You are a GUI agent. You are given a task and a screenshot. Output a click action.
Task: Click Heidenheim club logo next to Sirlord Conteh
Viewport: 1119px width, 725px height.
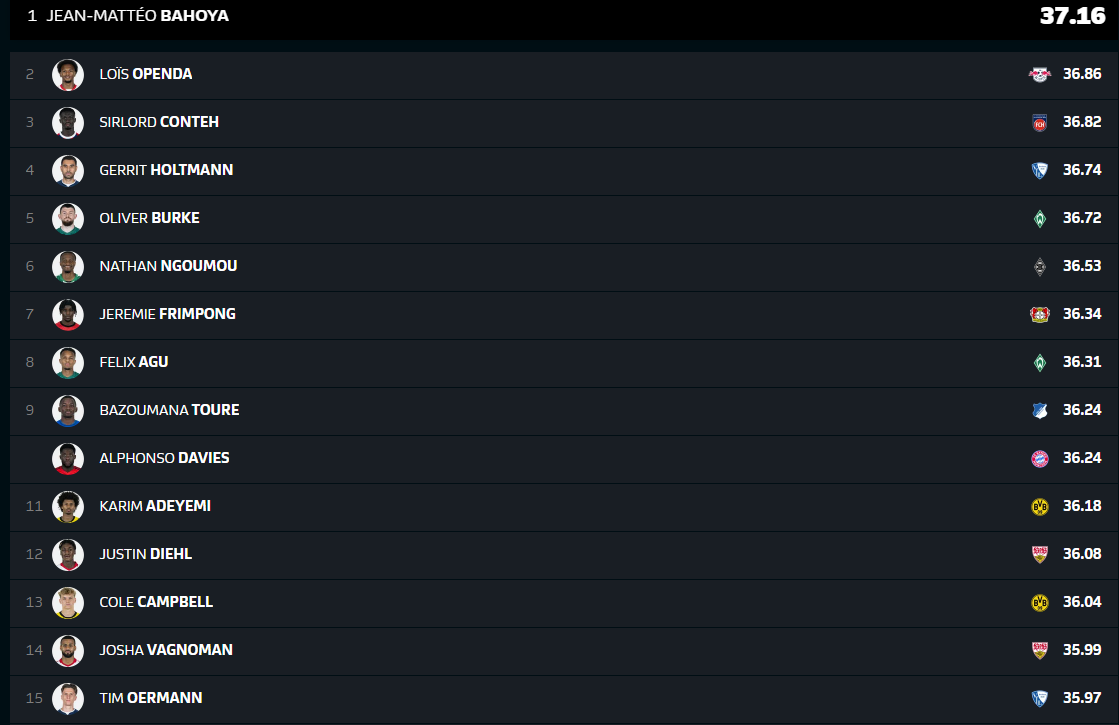pos(1040,123)
